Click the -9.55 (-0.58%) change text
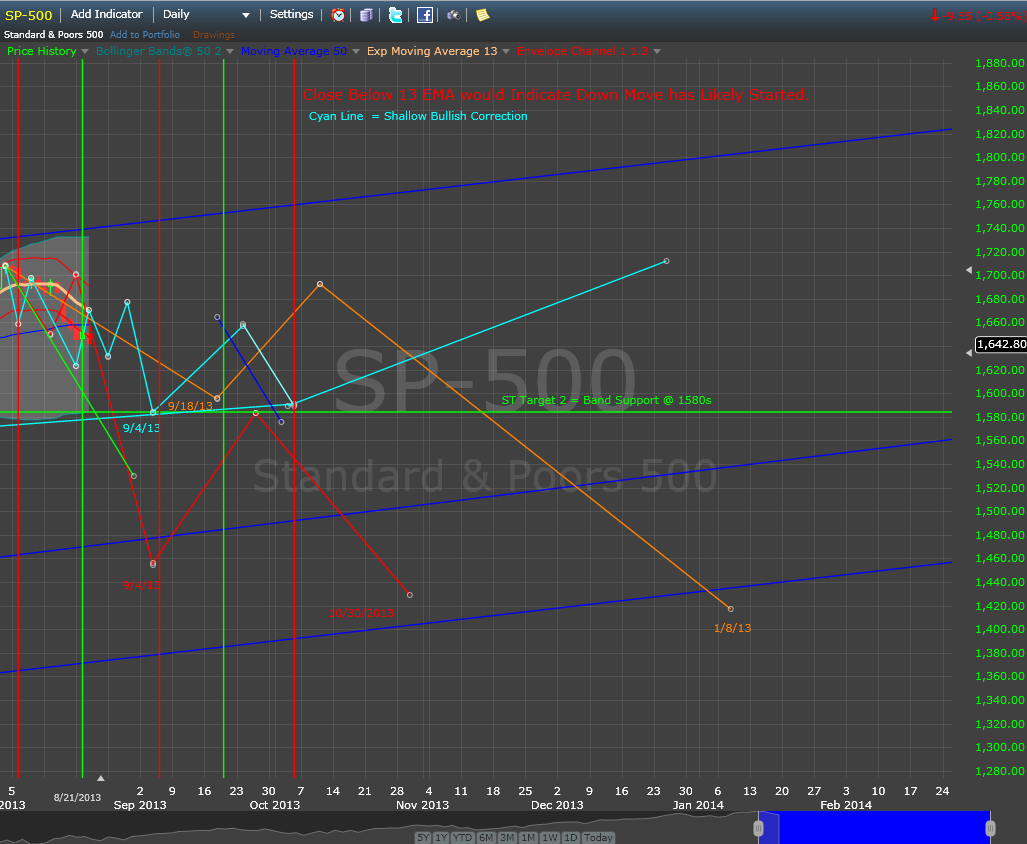 (984, 16)
